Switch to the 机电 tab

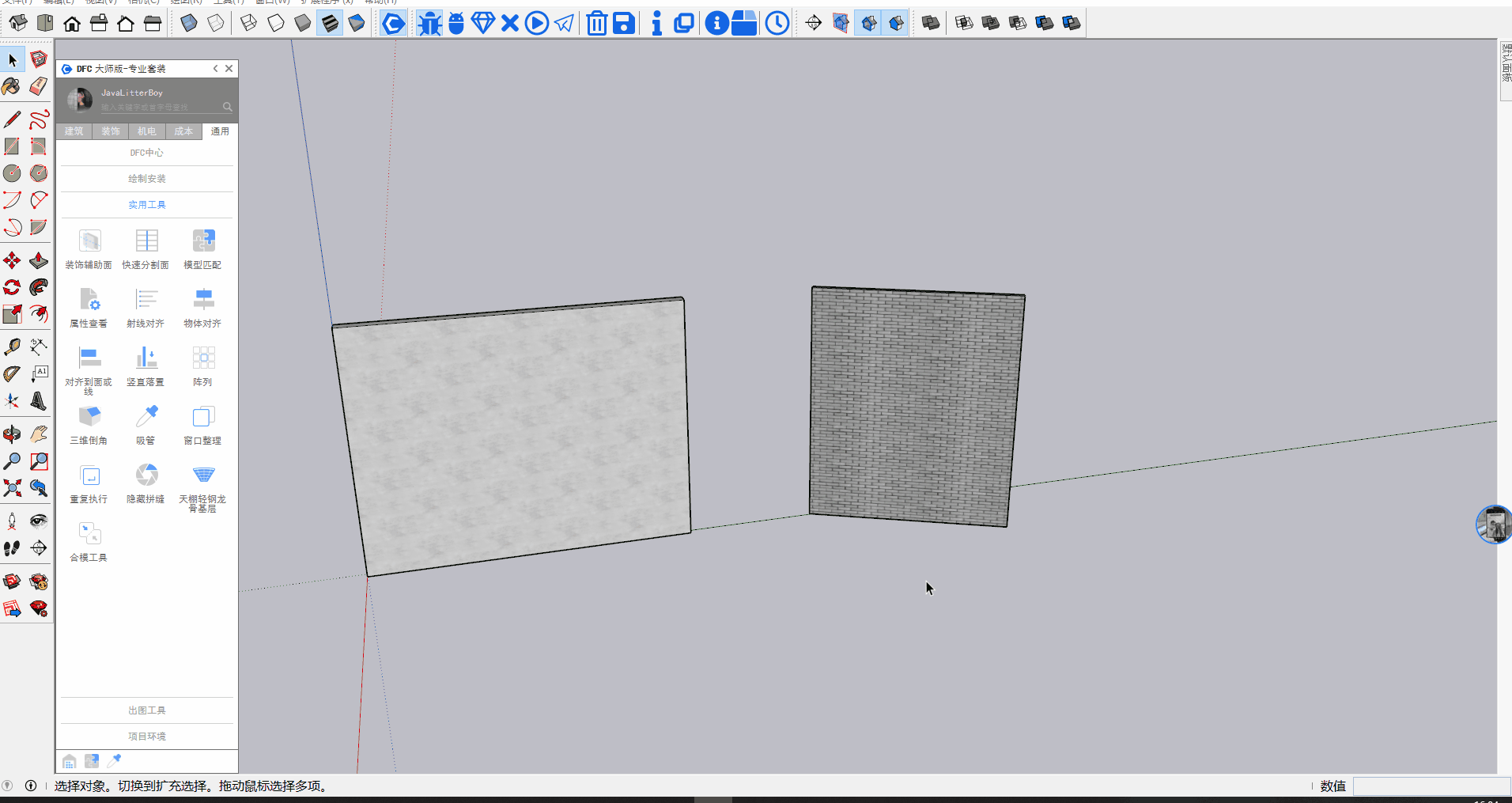coord(146,131)
